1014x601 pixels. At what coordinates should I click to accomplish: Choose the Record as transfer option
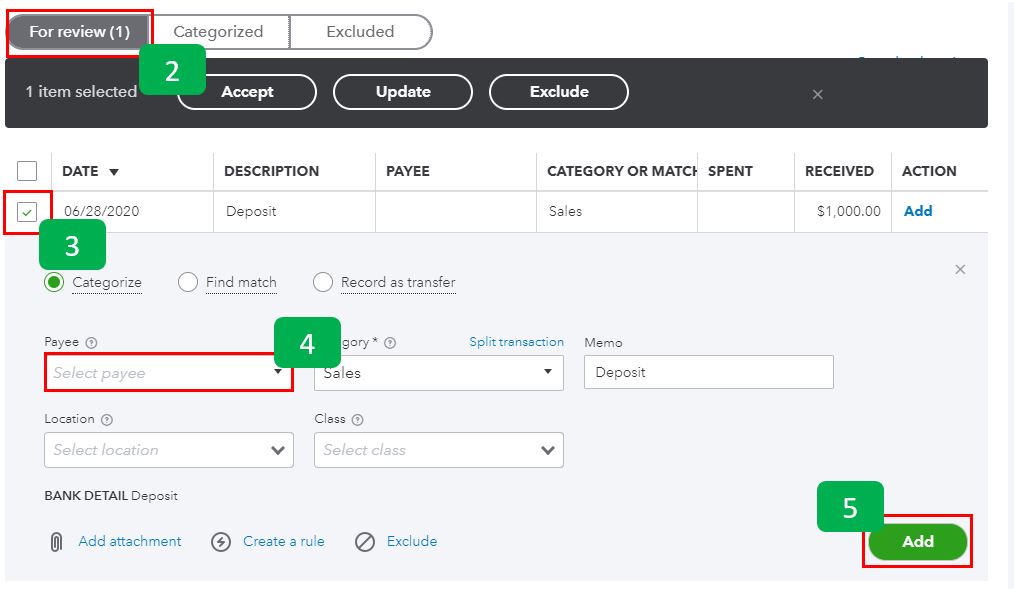coord(323,282)
